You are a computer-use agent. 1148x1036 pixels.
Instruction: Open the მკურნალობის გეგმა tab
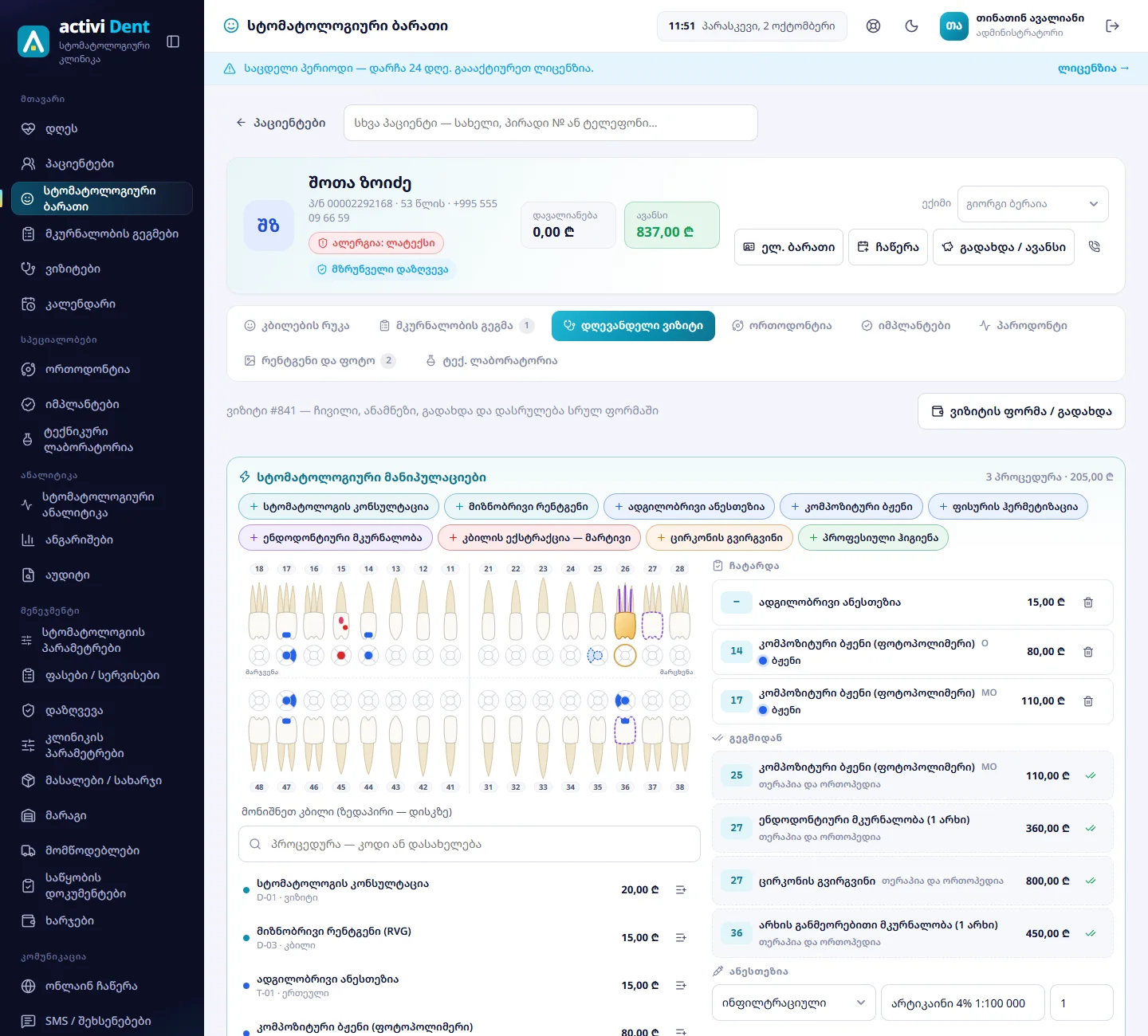click(456, 326)
